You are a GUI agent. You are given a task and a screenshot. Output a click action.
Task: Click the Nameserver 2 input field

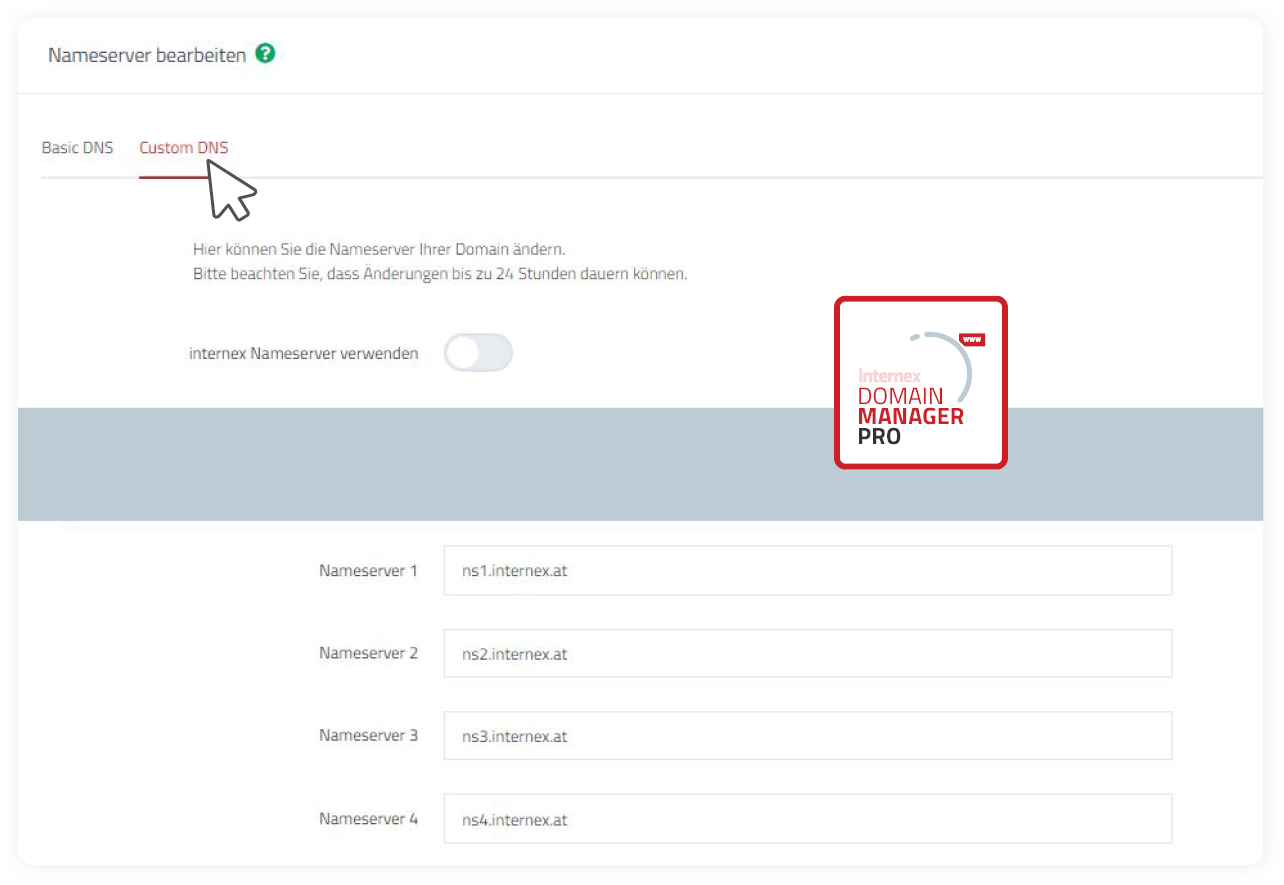pos(808,654)
